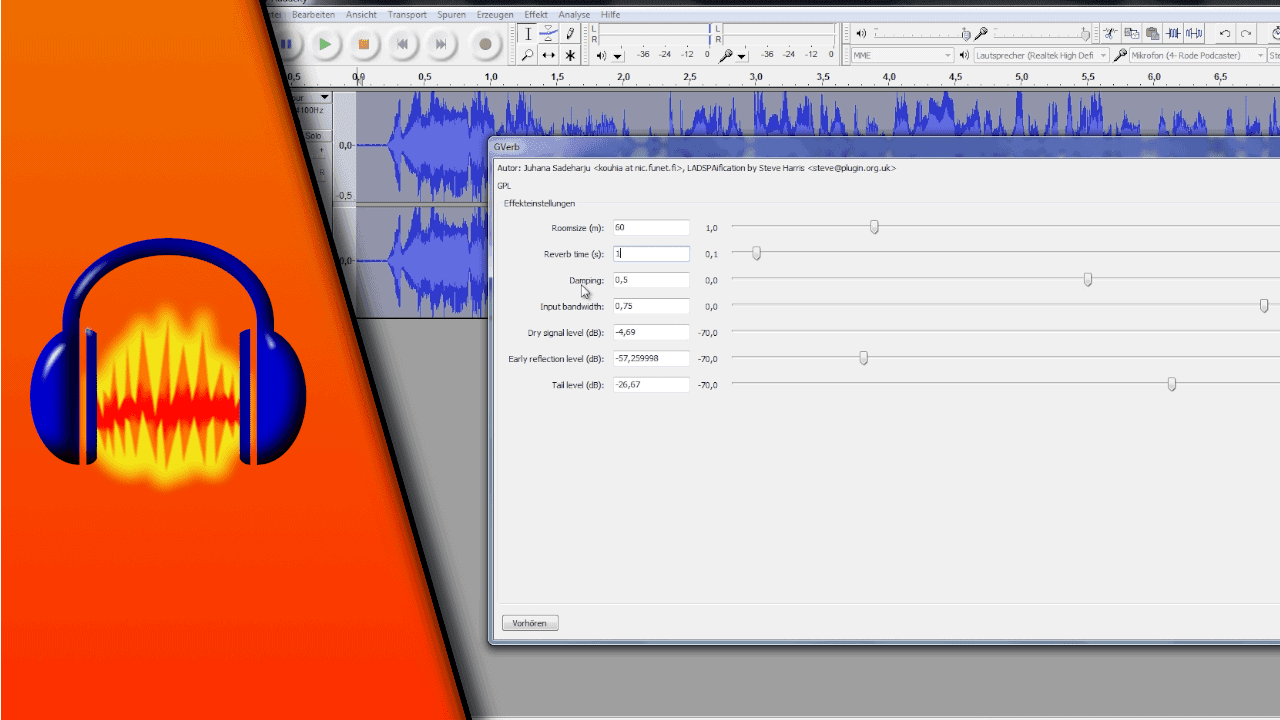Open the Transport menu
The width and height of the screenshot is (1280, 720).
point(407,15)
